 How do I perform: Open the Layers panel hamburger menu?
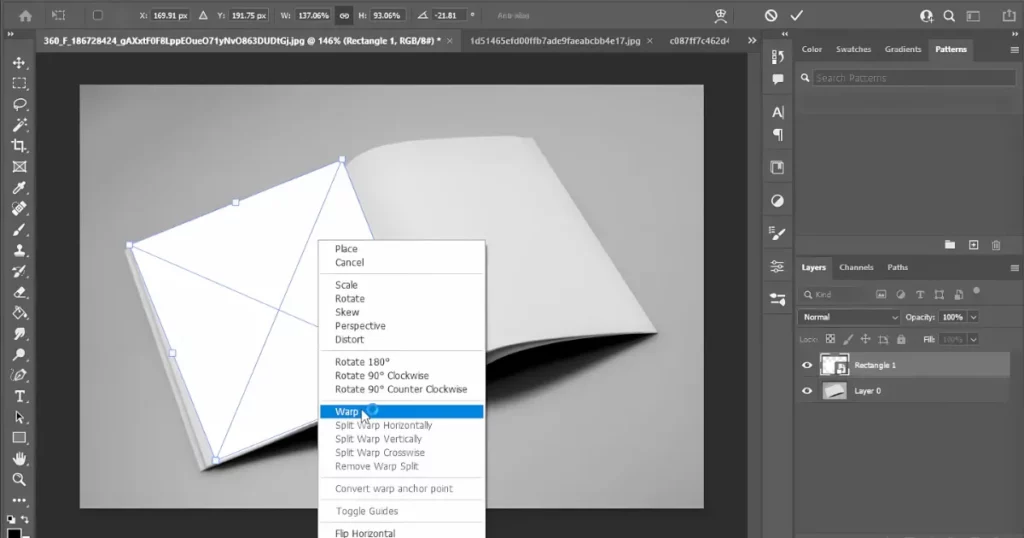click(1014, 268)
